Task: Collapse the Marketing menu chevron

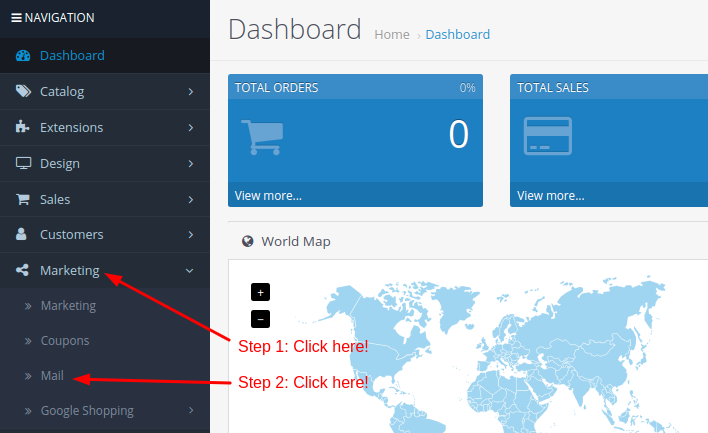Action: point(190,271)
